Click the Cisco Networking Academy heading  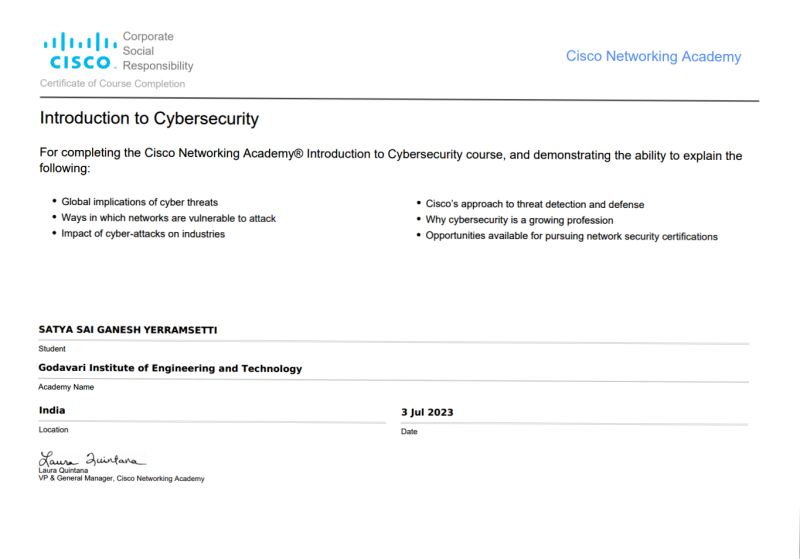[653, 57]
